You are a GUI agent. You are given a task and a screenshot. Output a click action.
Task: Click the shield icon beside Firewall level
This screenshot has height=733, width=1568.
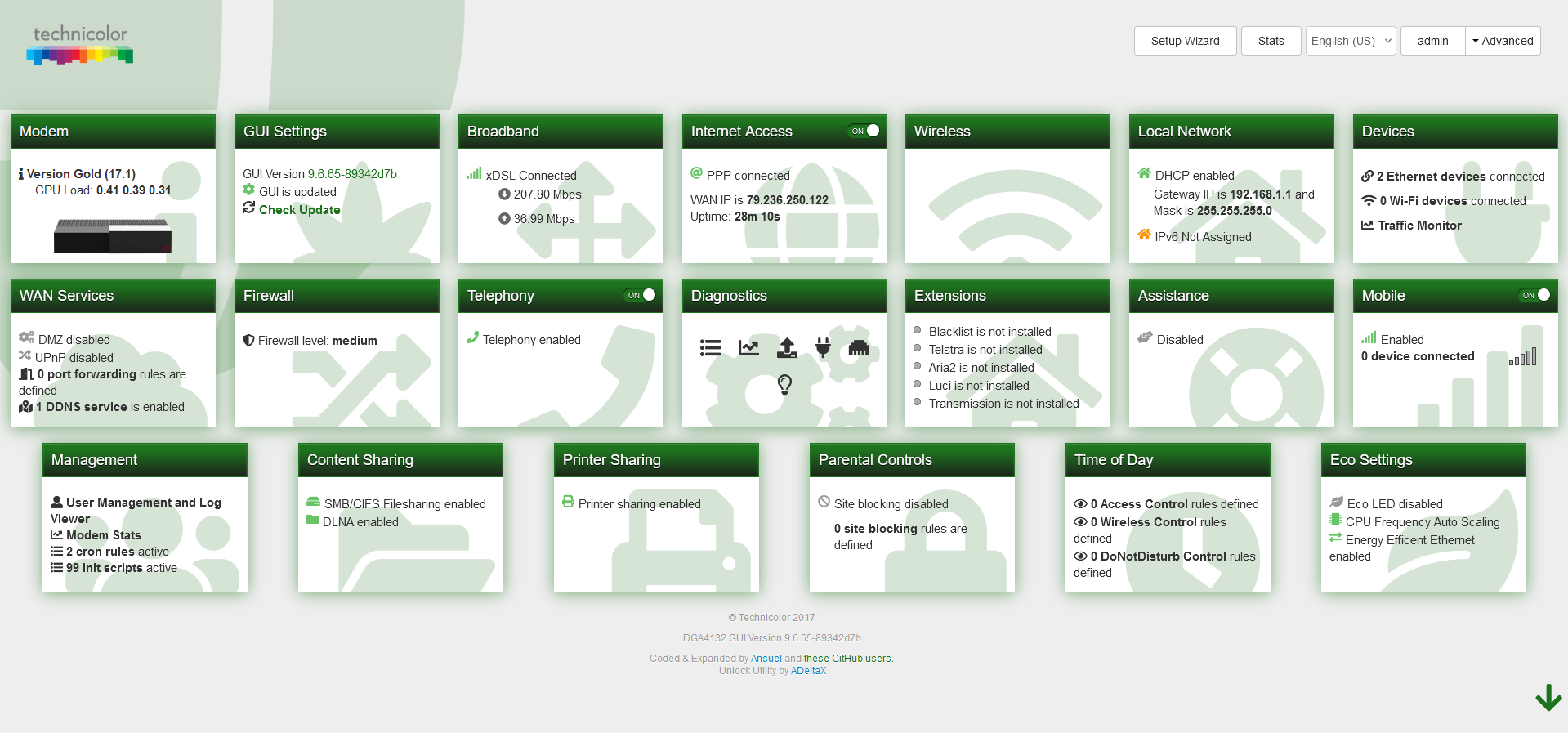pyautogui.click(x=248, y=340)
